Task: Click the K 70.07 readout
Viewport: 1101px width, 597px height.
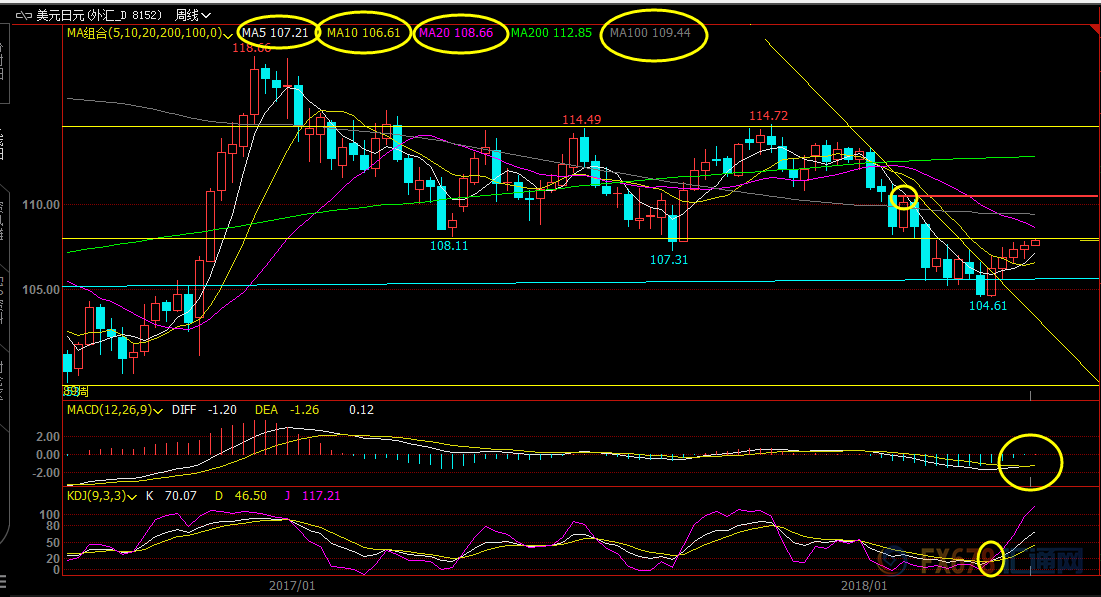Action: point(171,496)
